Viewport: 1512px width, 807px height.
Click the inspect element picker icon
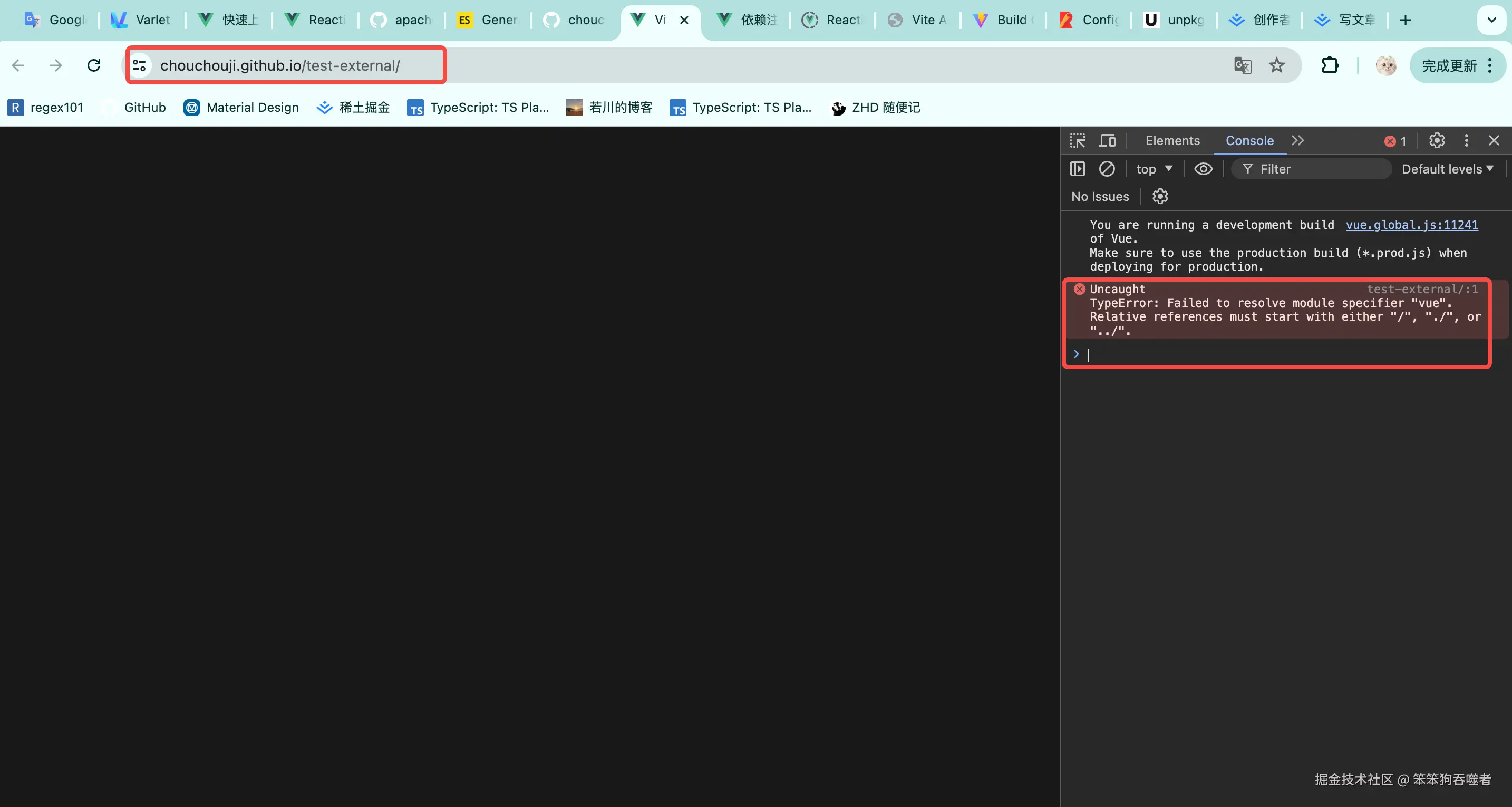[1078, 140]
